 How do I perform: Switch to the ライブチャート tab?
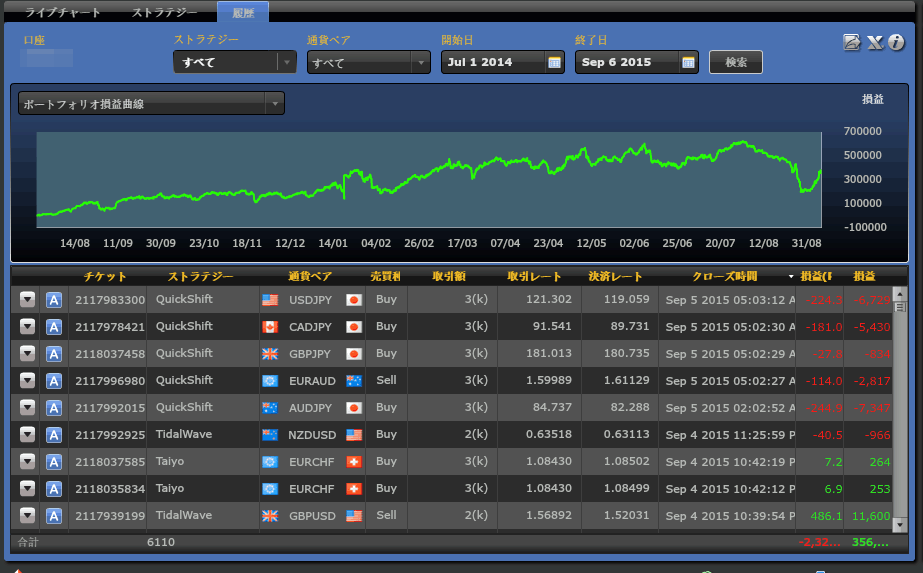[x=62, y=12]
